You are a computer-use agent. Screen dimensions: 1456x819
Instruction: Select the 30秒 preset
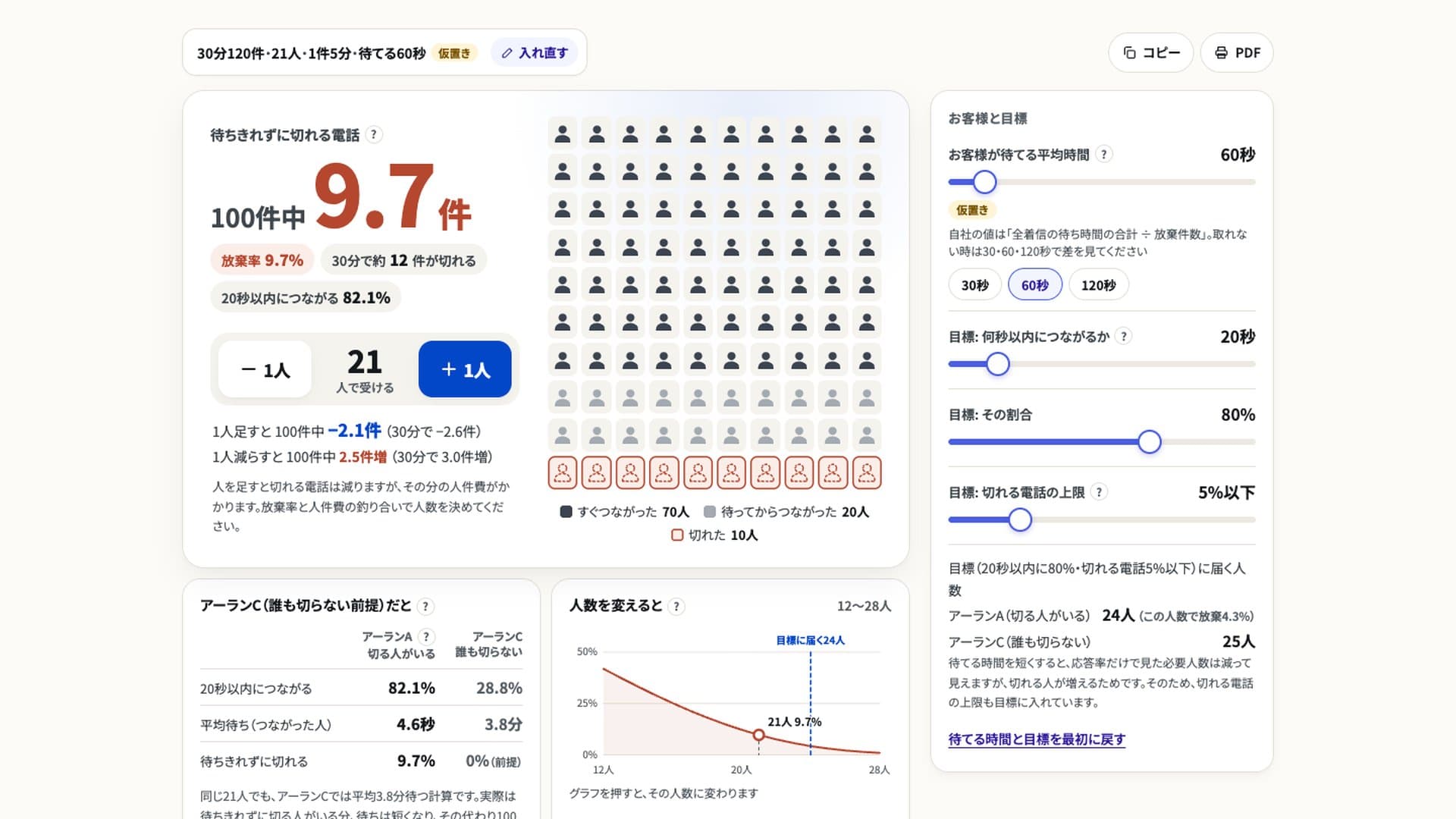tap(975, 285)
